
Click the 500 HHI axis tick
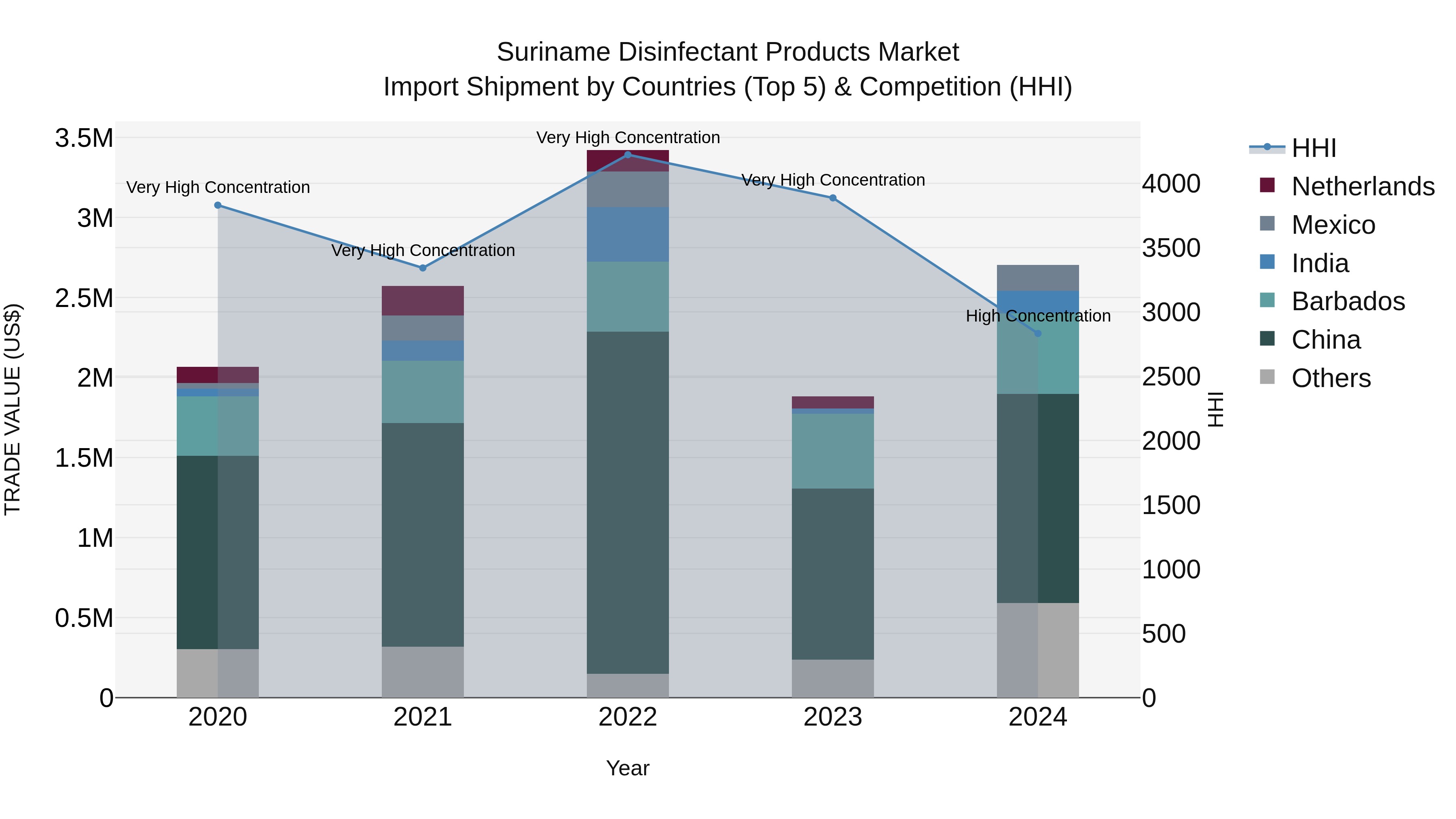1164,634
